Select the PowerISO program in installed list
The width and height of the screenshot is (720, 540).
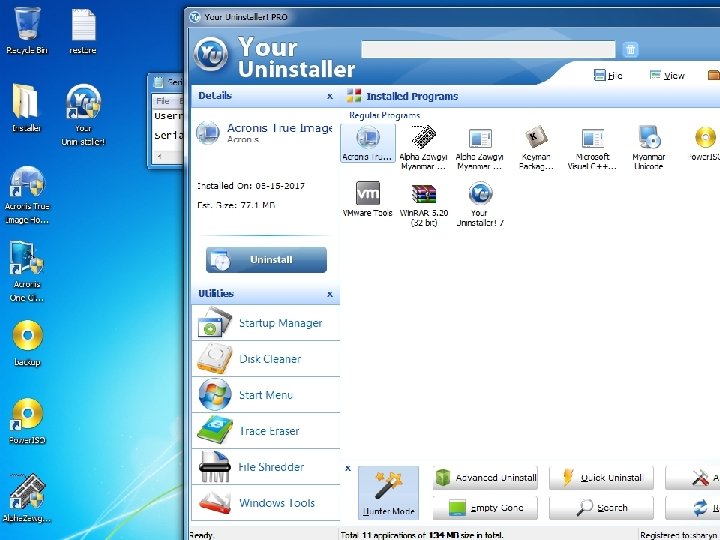[704, 143]
